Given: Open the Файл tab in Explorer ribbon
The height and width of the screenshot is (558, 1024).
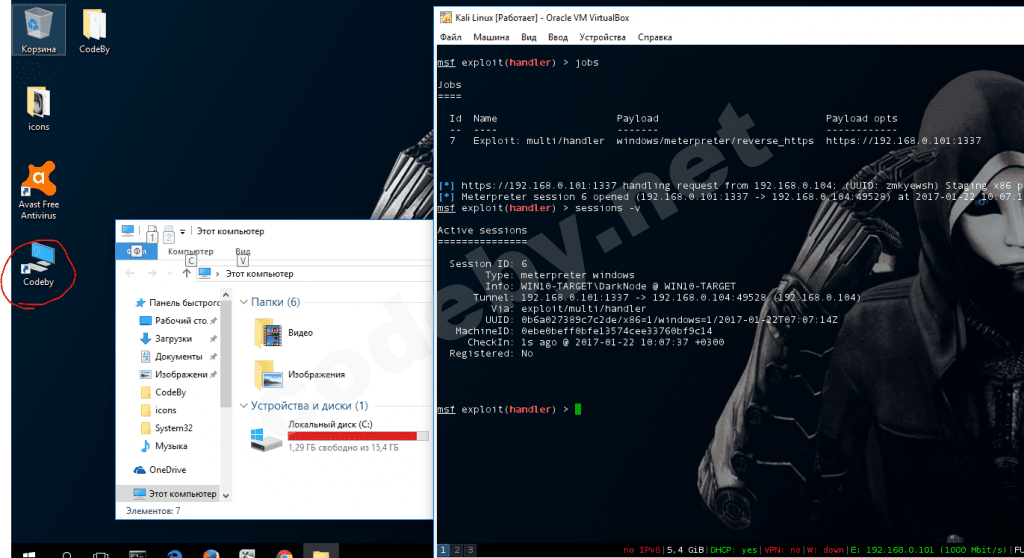Looking at the screenshot, I should pyautogui.click(x=136, y=251).
